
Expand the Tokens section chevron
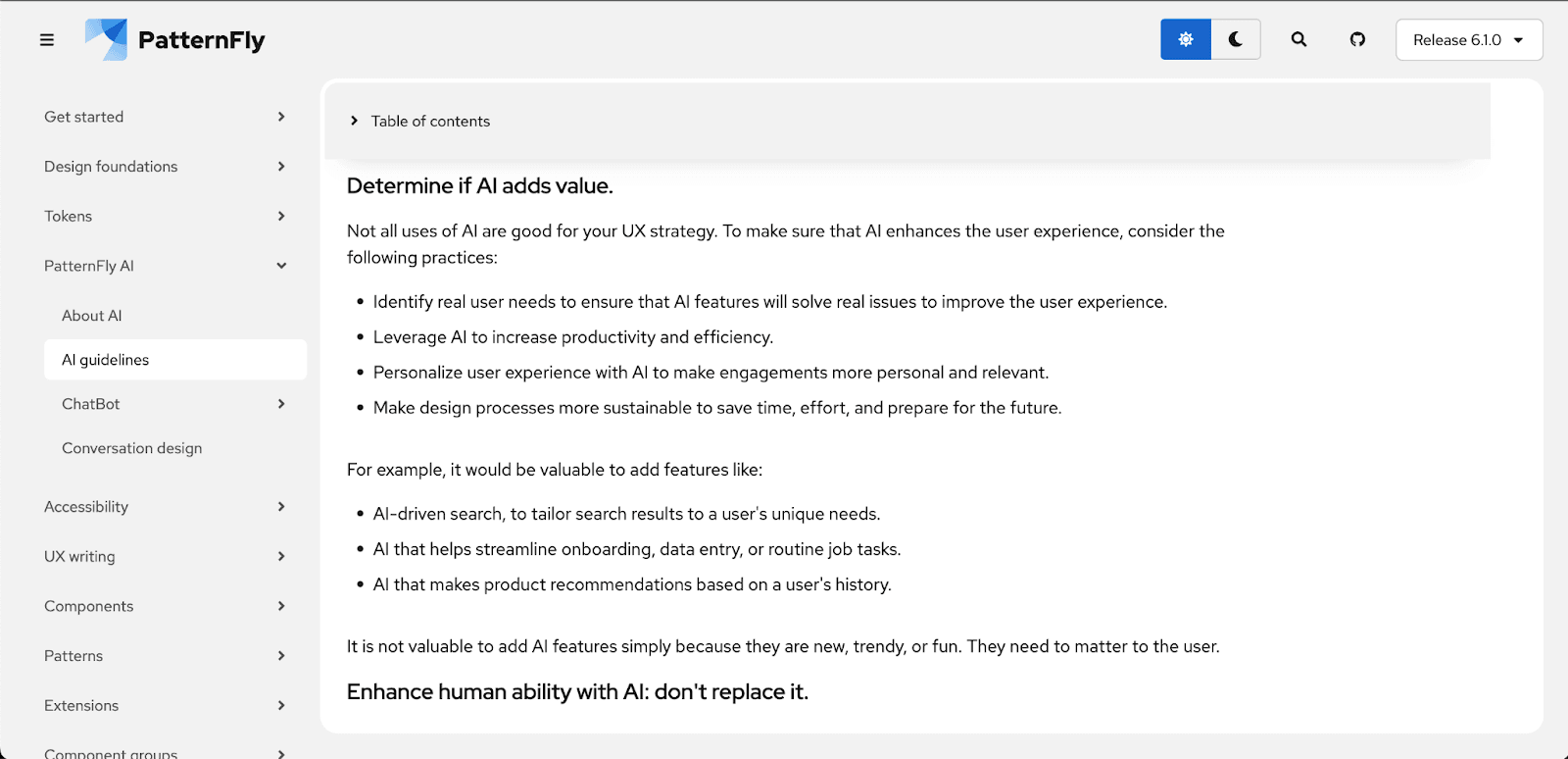tap(281, 216)
